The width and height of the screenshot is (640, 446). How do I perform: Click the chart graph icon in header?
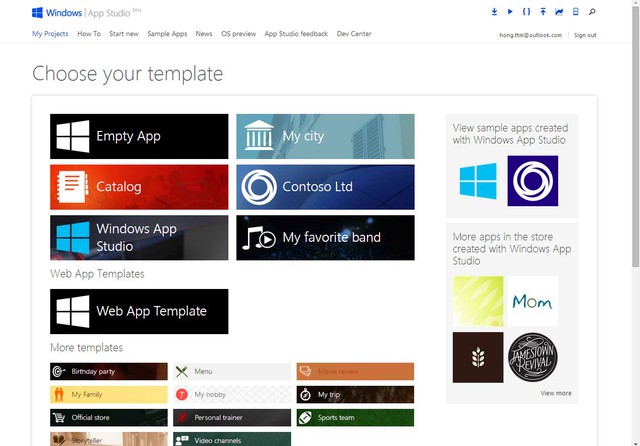point(559,12)
